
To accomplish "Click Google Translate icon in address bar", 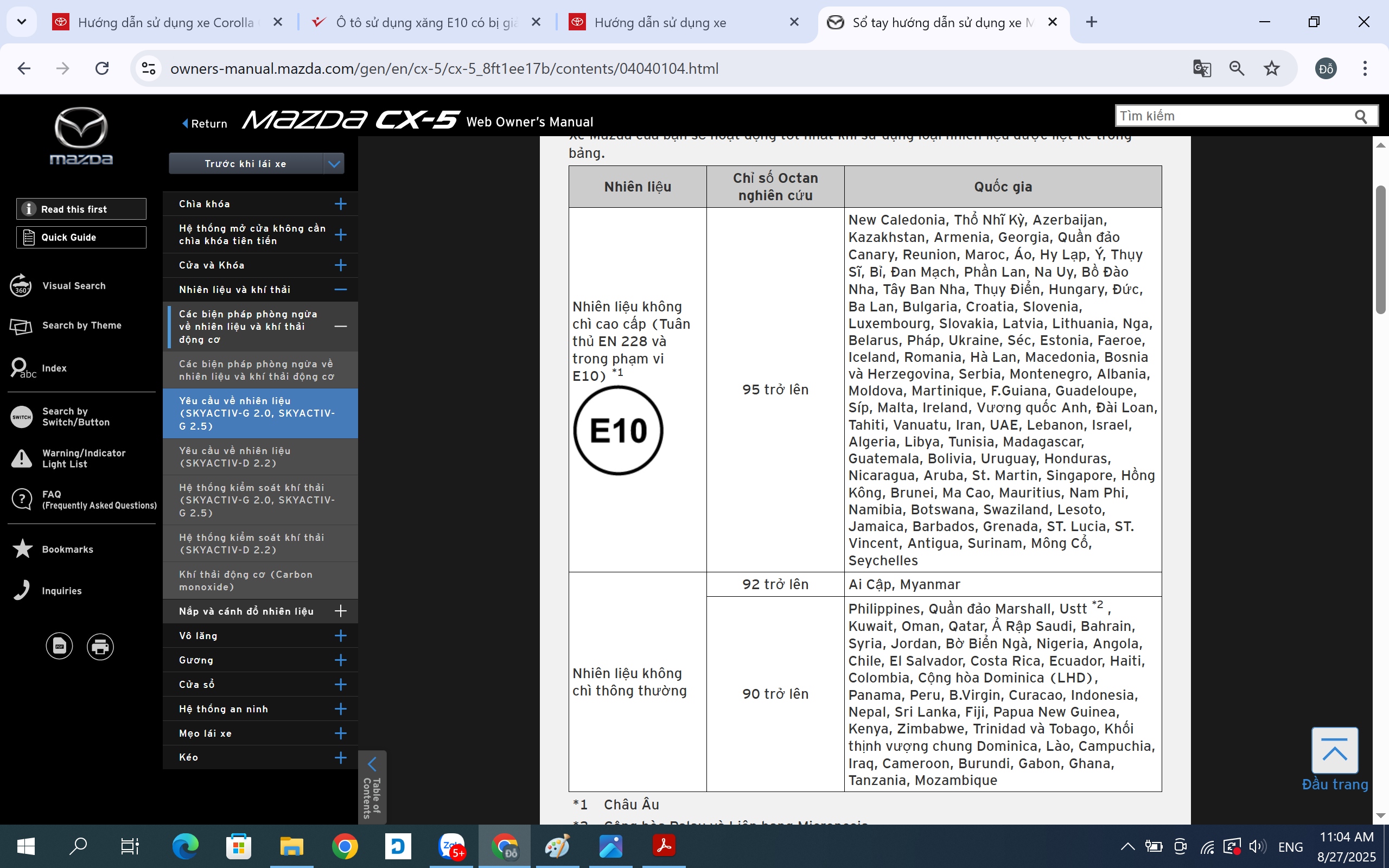I will pos(1202,68).
